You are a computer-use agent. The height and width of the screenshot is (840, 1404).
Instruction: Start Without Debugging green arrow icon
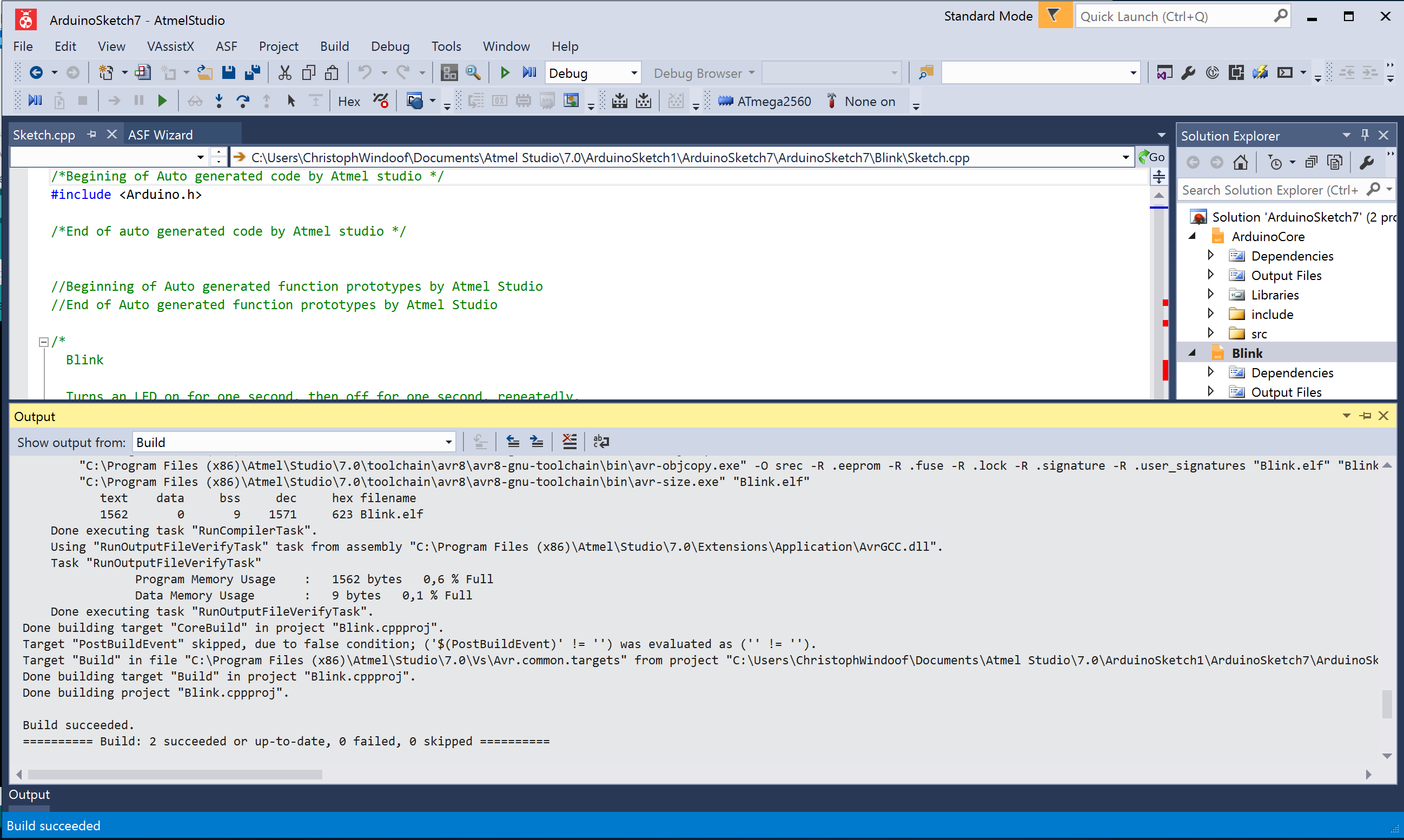pyautogui.click(x=505, y=72)
